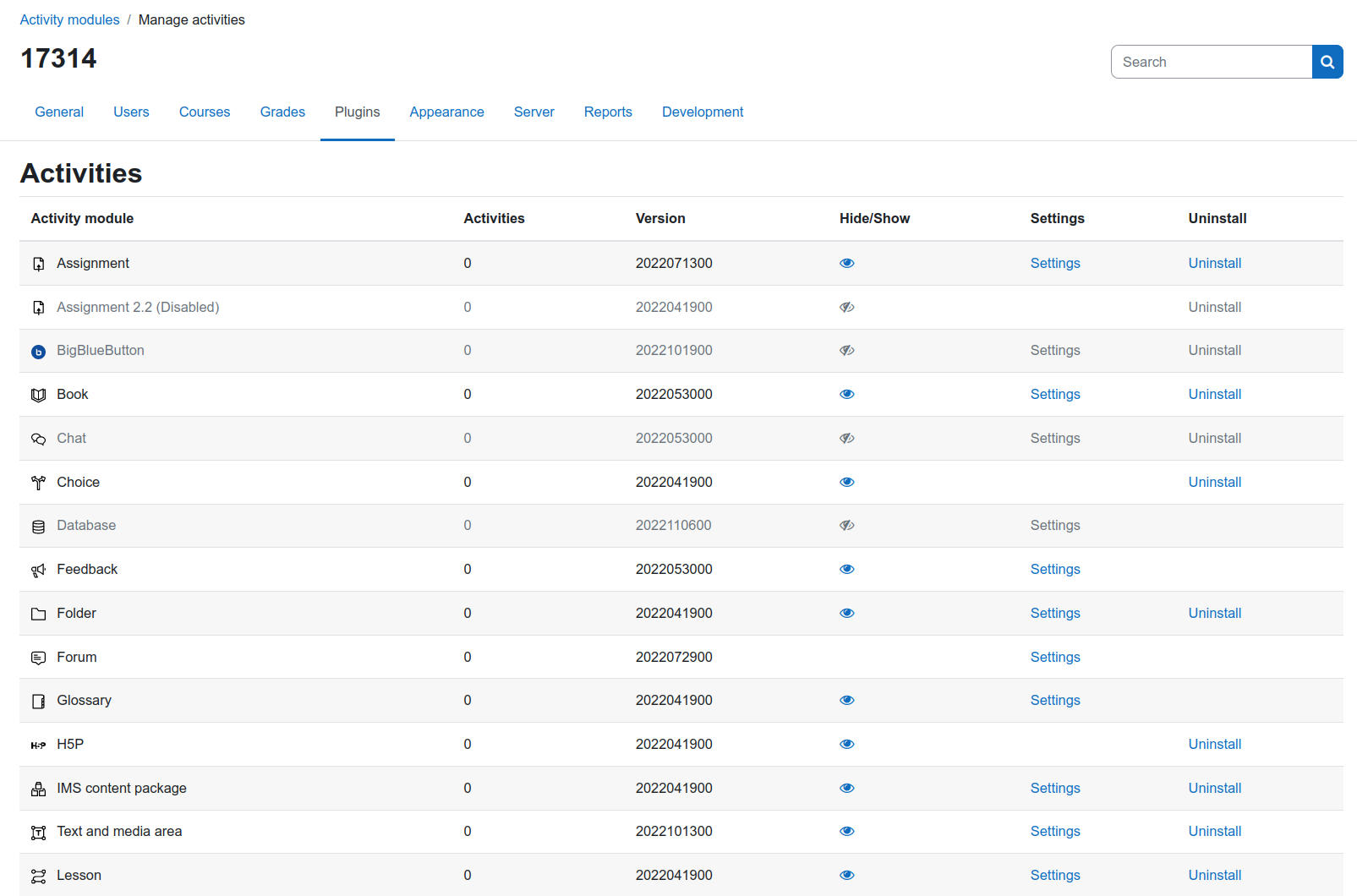Open the Reports tab

tap(608, 112)
